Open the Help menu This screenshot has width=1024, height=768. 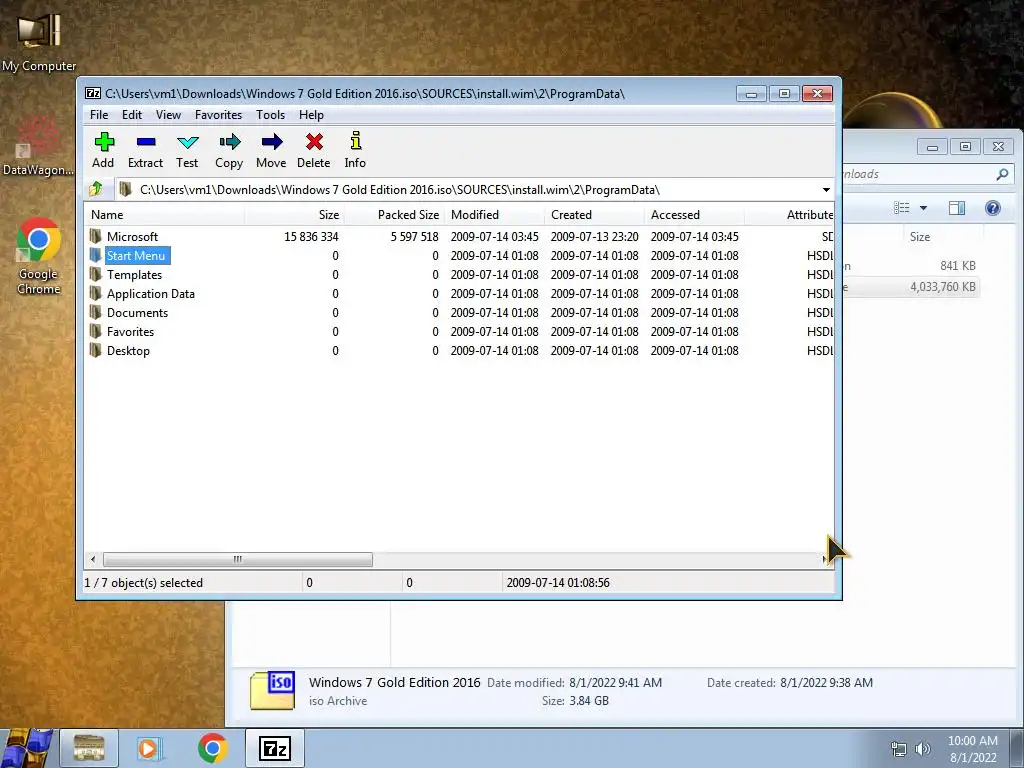tap(312, 114)
